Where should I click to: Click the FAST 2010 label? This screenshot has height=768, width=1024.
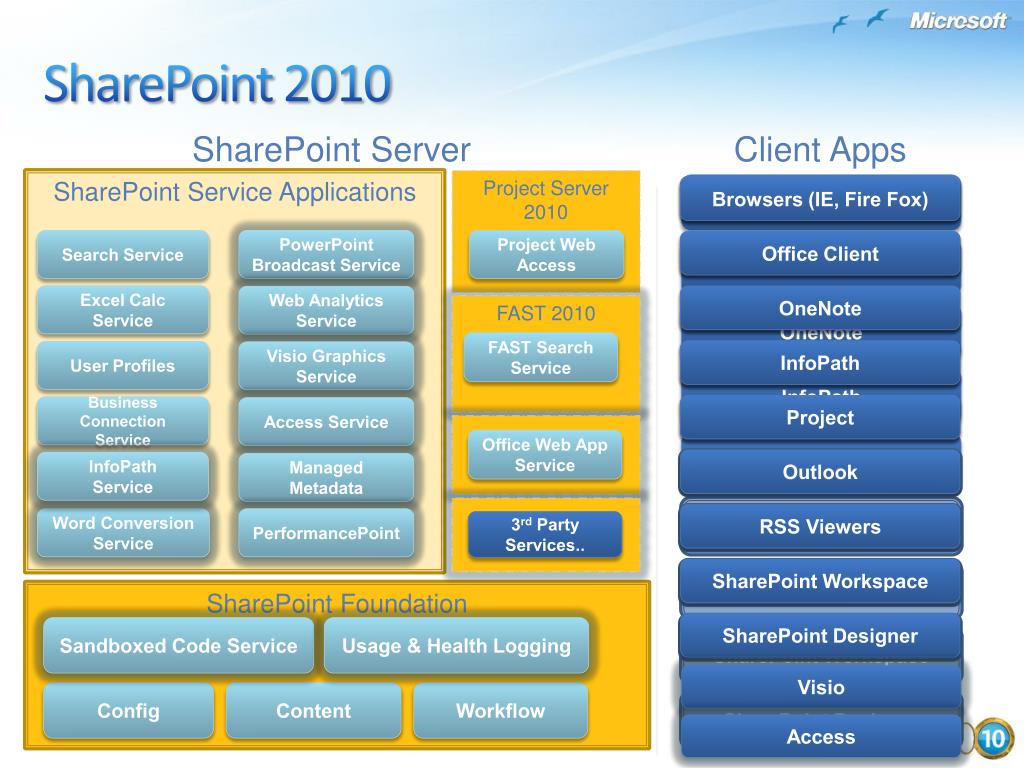(x=546, y=313)
